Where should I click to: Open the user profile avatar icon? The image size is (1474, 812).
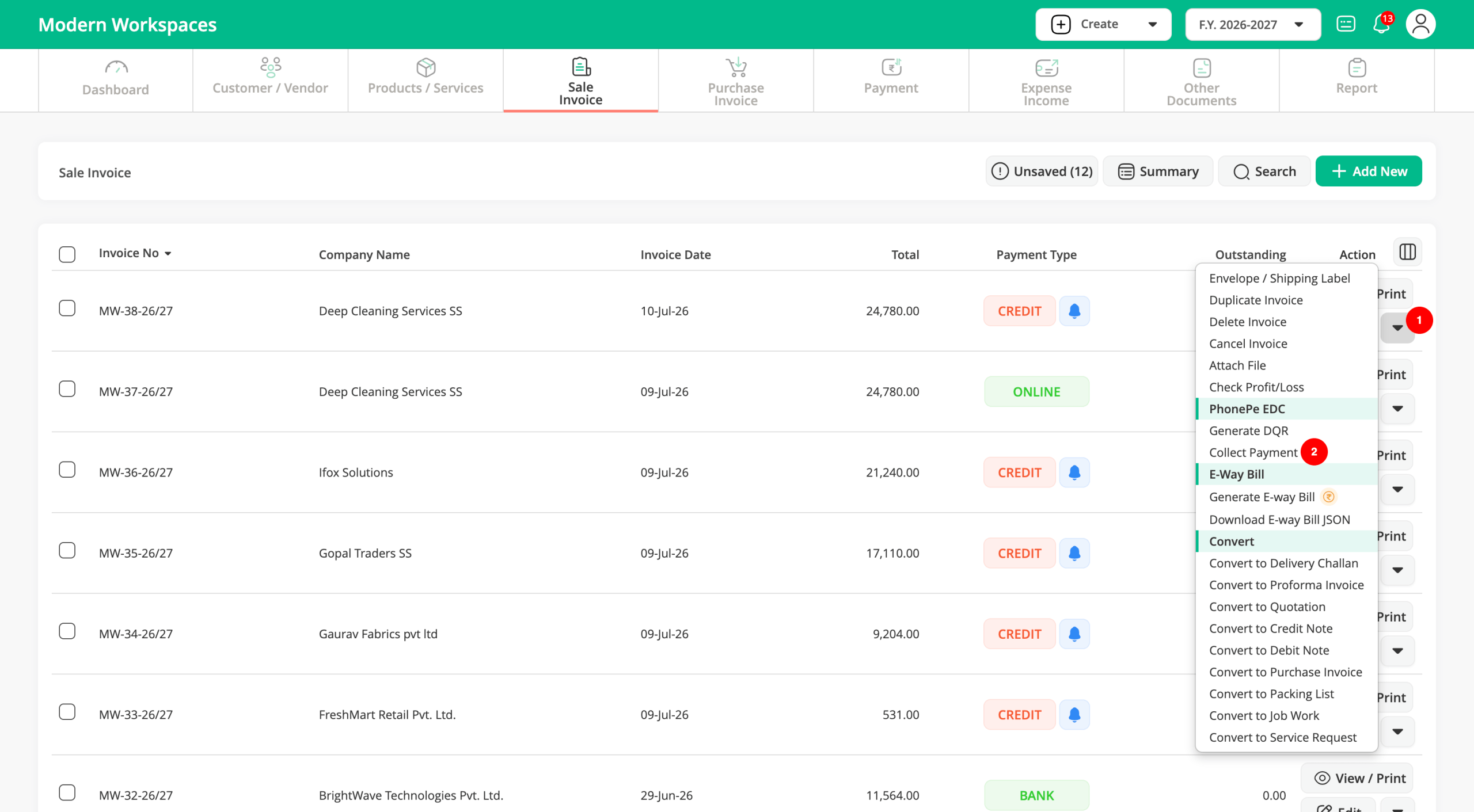coord(1420,24)
